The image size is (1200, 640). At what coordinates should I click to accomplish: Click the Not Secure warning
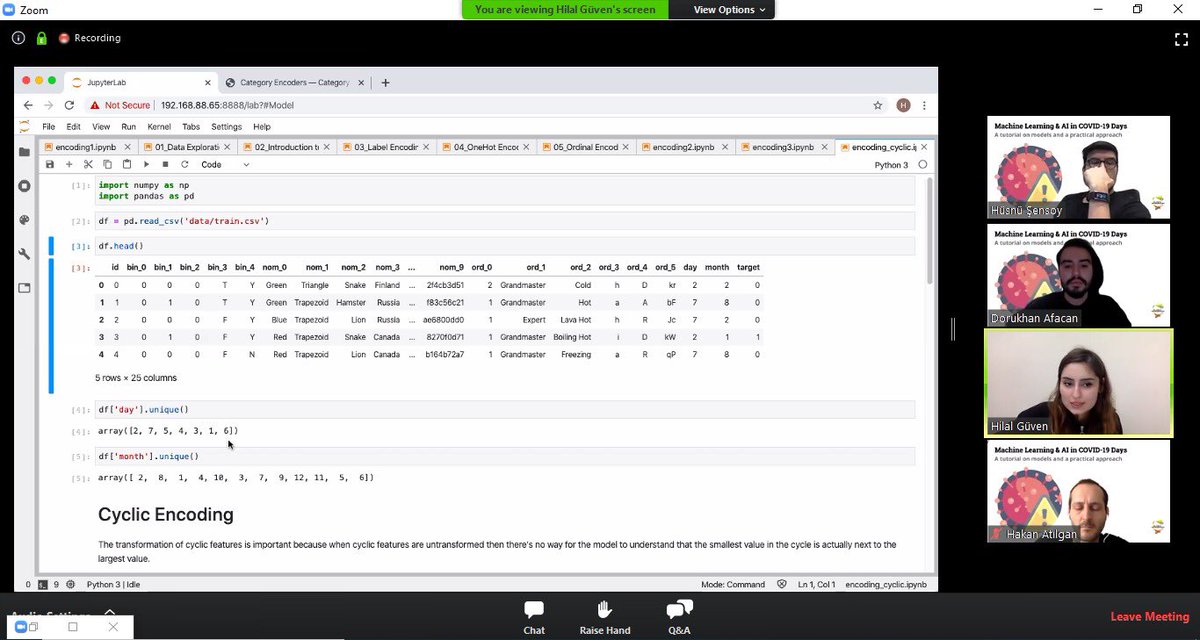120,105
